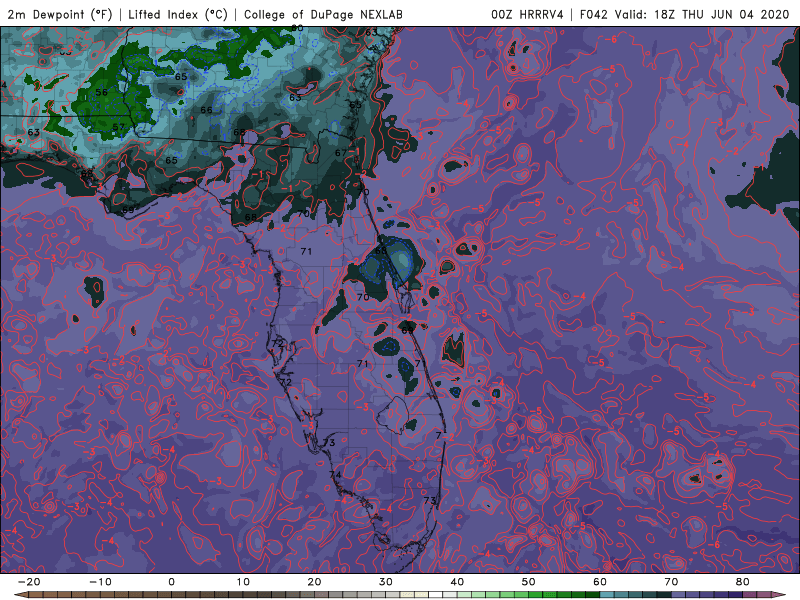Click the '67' dewpoint value on map
This screenshot has height=600, width=800.
(341, 153)
